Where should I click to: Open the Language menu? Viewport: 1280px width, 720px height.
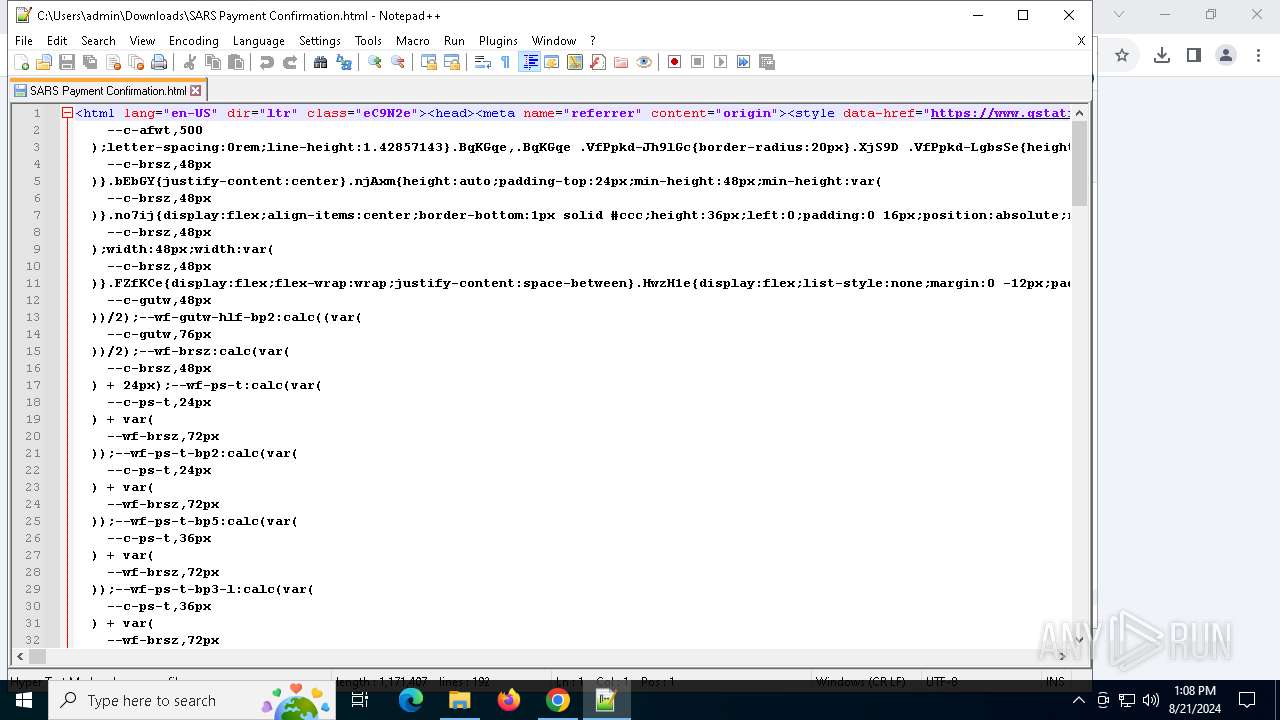click(x=258, y=41)
